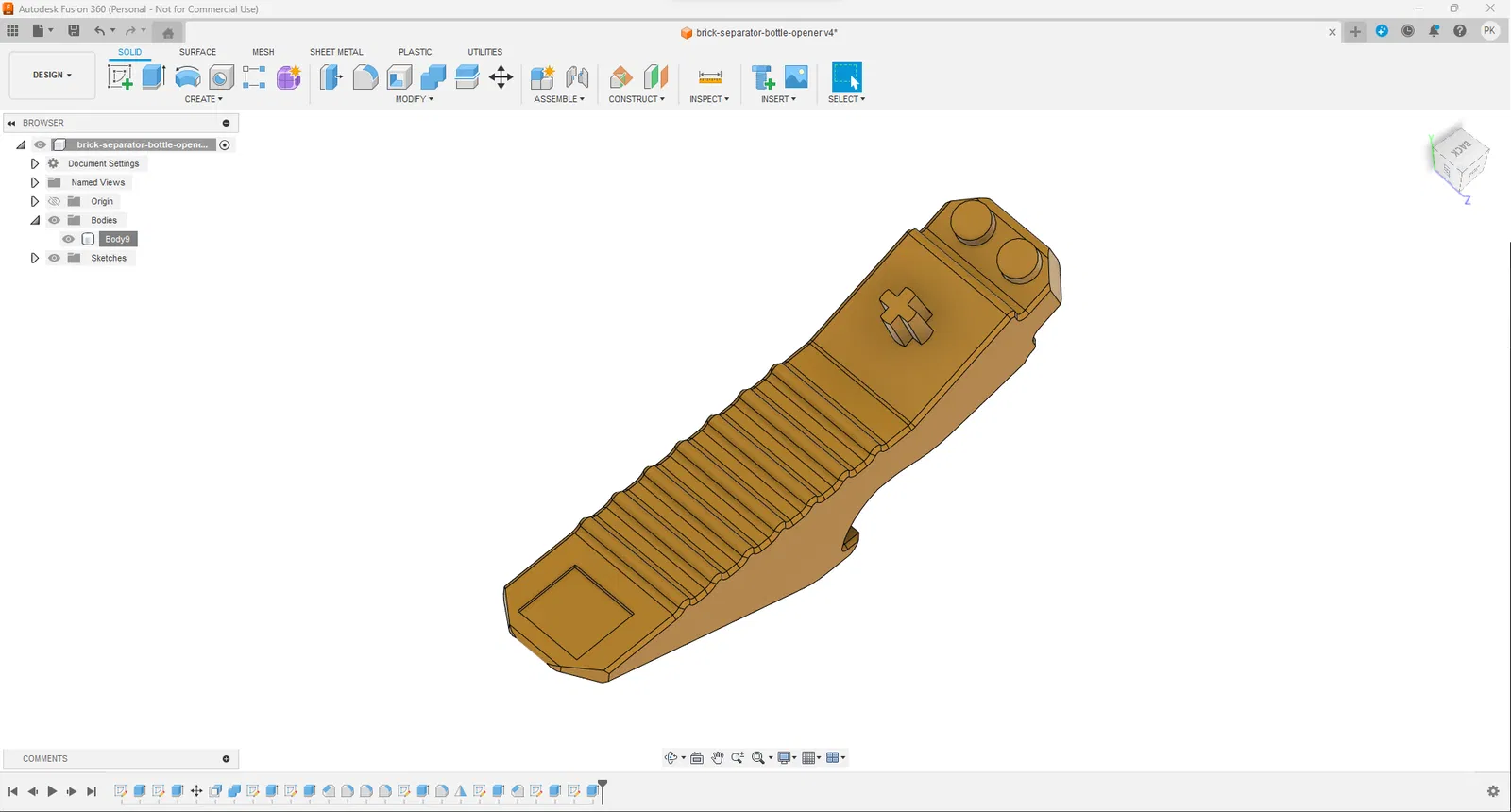Click the timeline end marker

(603, 790)
